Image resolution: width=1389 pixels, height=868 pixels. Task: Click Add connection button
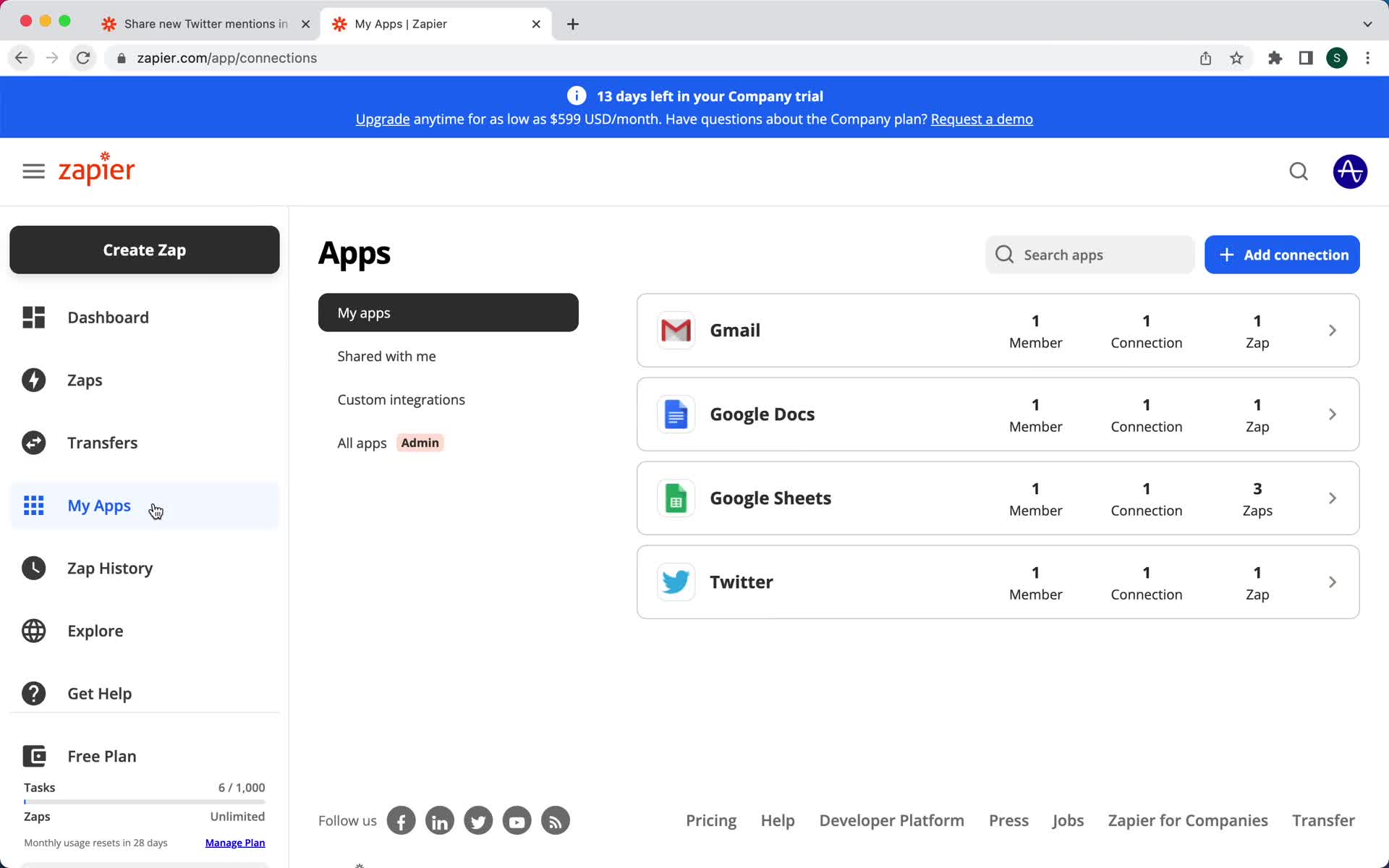coord(1284,254)
